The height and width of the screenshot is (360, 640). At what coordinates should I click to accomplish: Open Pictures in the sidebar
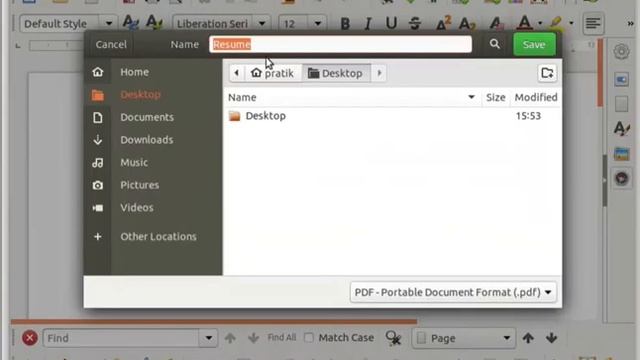point(140,185)
